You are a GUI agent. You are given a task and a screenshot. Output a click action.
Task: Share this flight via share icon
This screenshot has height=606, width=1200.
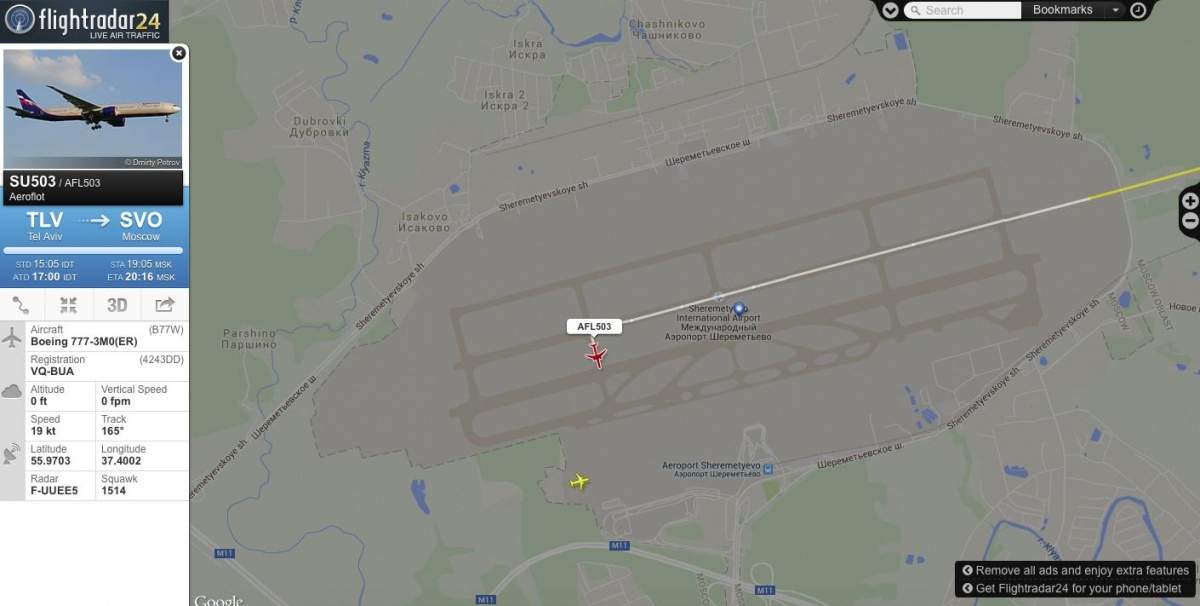tap(165, 305)
